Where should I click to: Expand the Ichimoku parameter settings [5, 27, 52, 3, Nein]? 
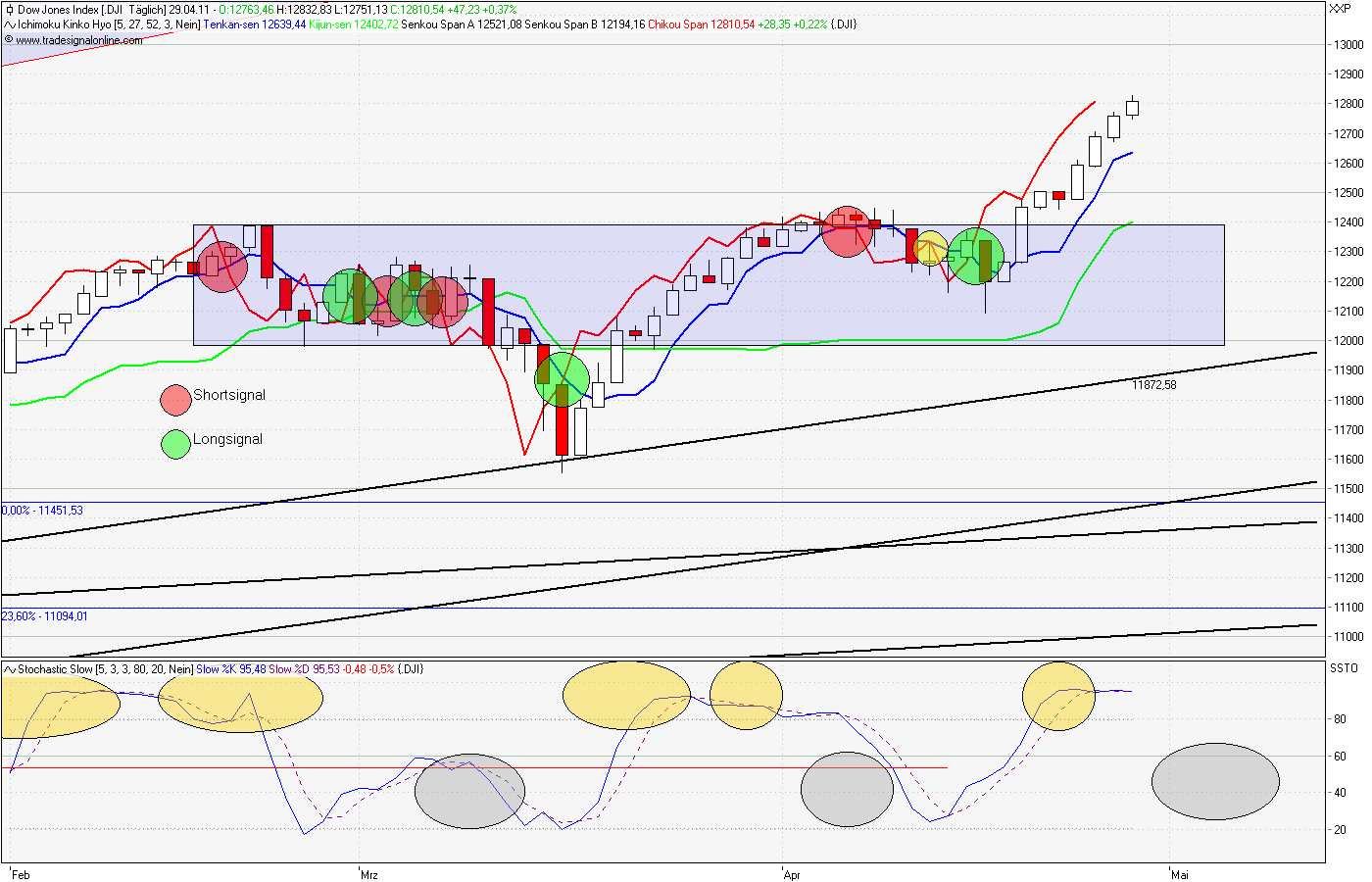tap(166, 24)
